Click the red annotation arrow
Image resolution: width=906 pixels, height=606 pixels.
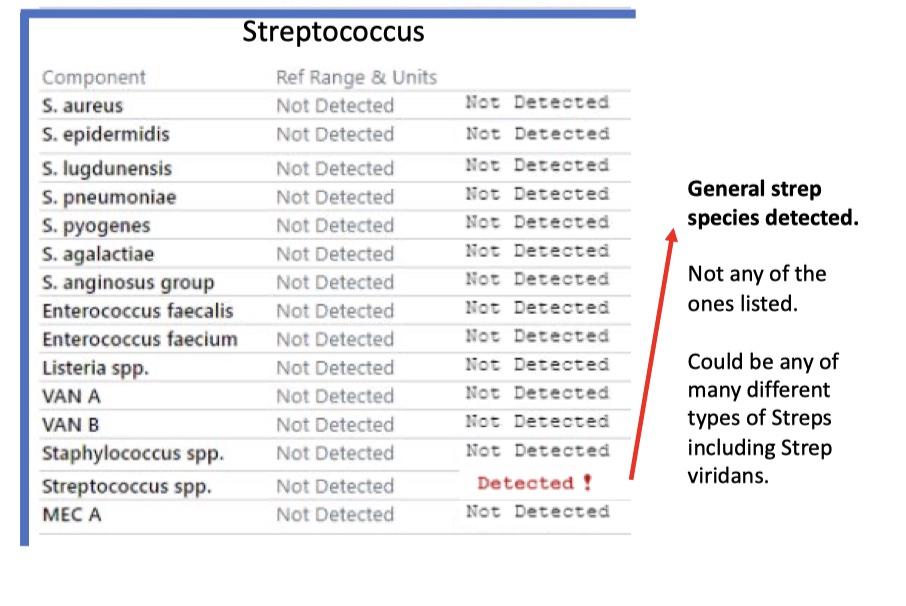(x=653, y=354)
